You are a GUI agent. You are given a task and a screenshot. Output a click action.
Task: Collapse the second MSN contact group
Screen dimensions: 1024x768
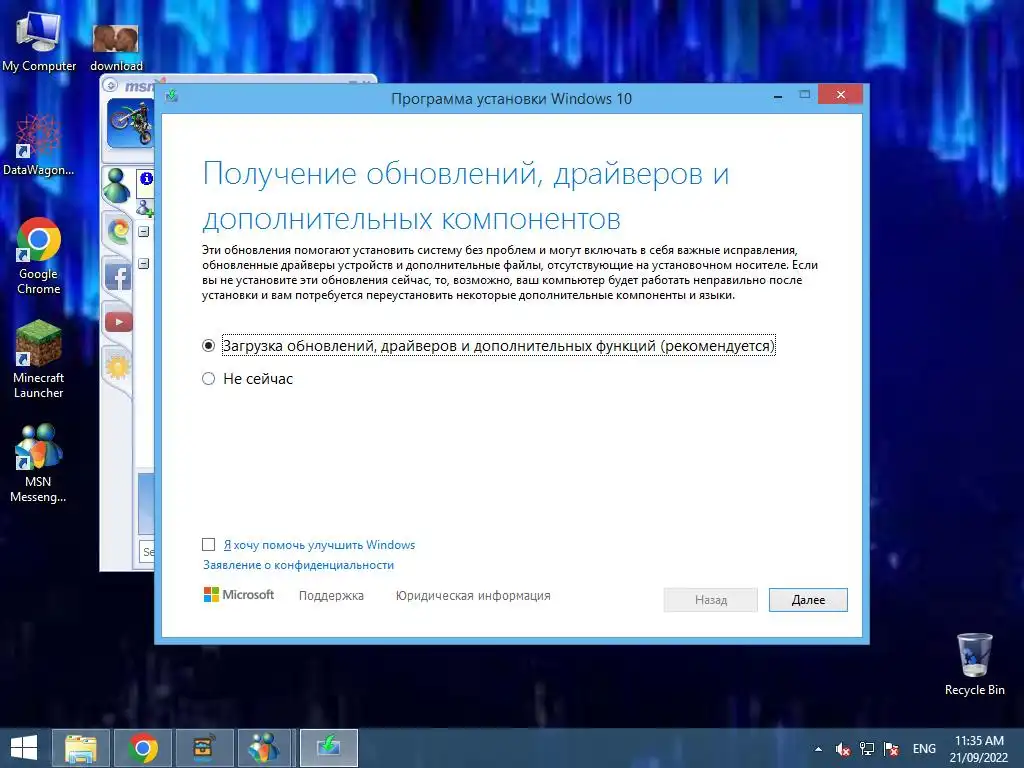tap(144, 264)
